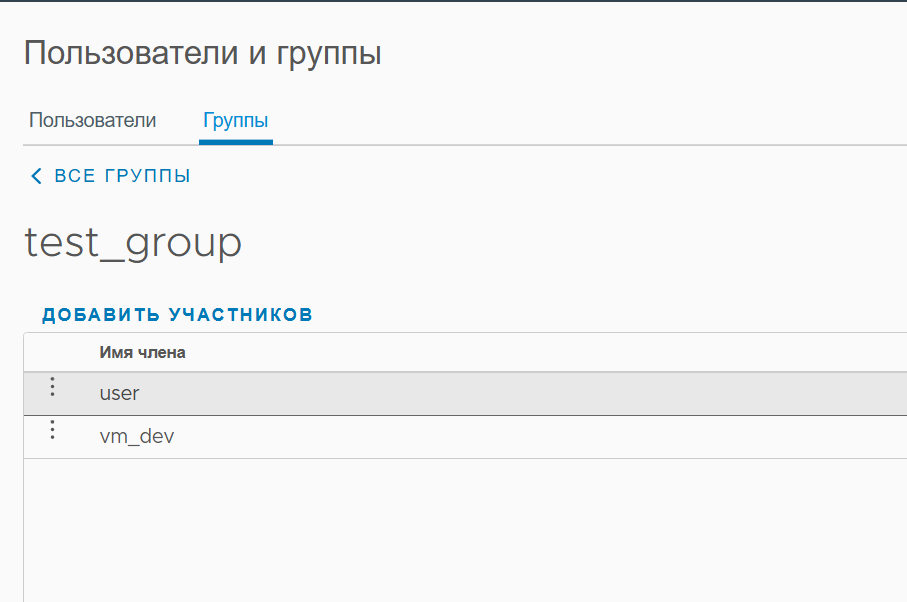Switch to the Пользователи tab
Image resolution: width=907 pixels, height=602 pixels.
pos(93,120)
